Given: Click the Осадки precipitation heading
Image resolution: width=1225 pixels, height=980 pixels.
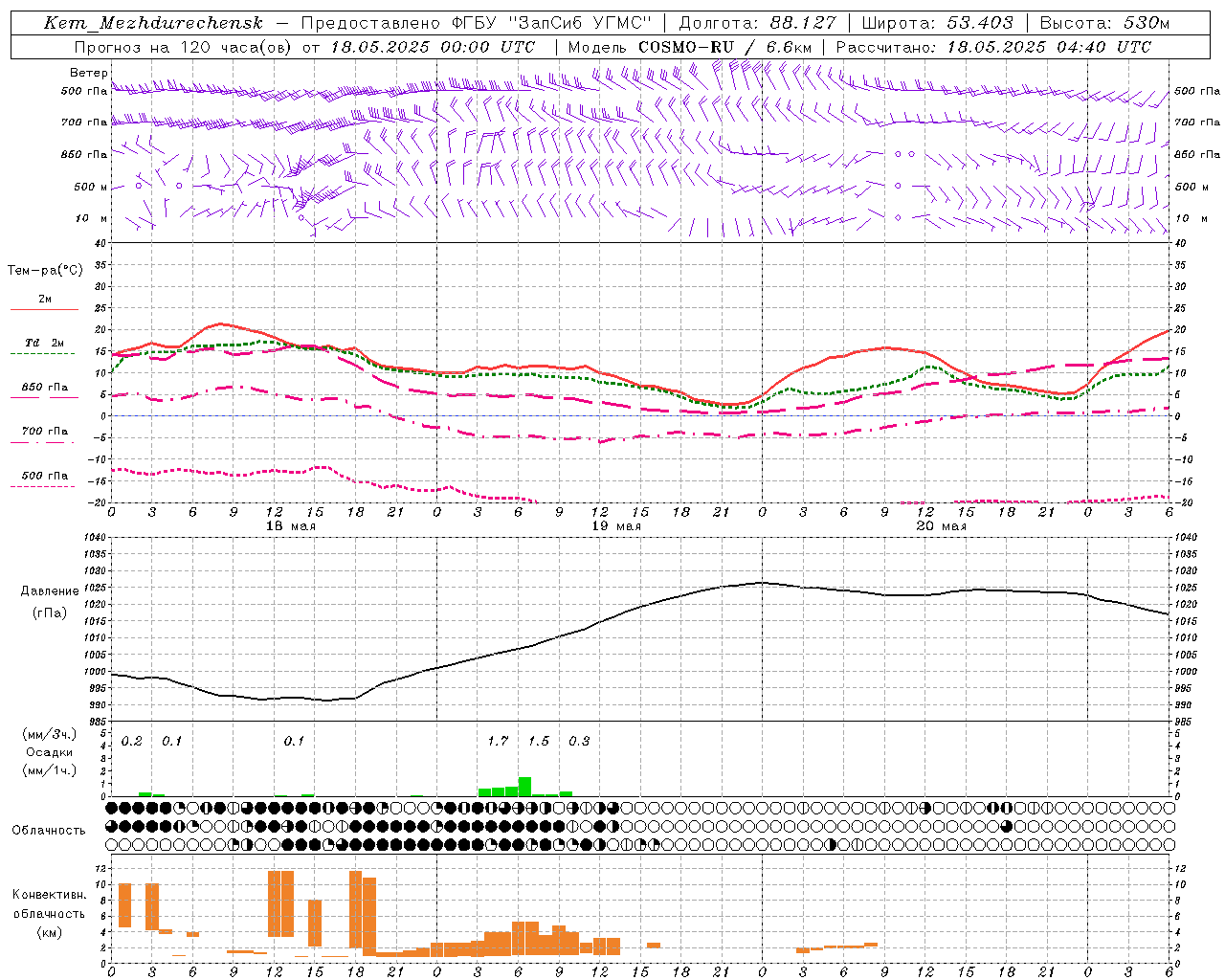Looking at the screenshot, I should (50, 752).
